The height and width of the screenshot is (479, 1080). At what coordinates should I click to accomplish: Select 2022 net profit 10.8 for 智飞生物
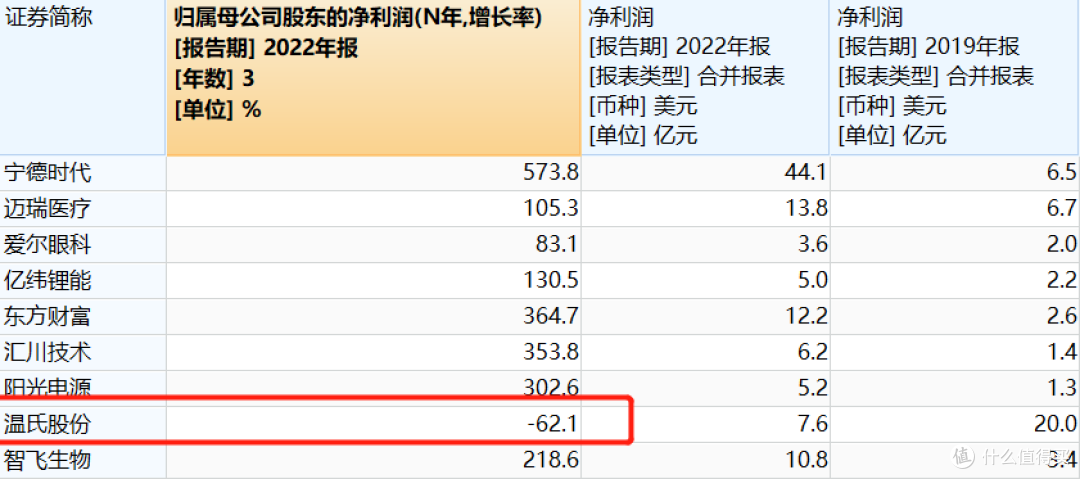click(705, 460)
